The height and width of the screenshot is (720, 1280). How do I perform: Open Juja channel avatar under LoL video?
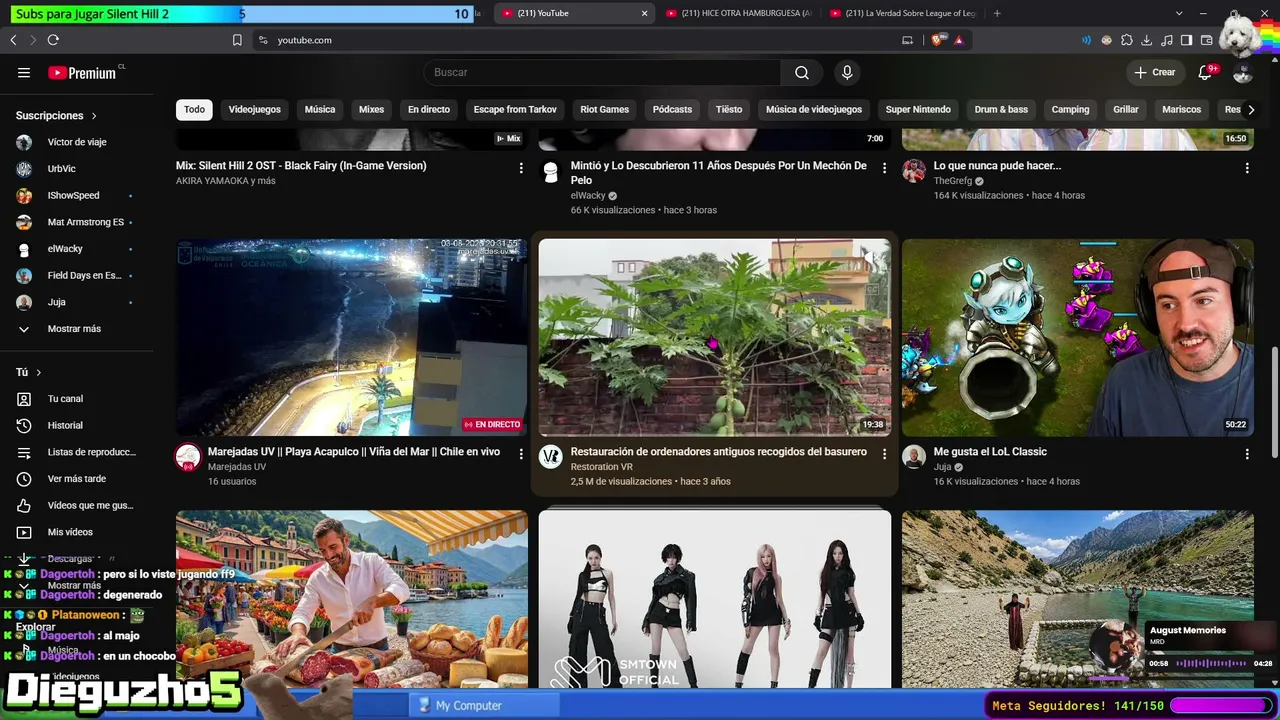(914, 457)
